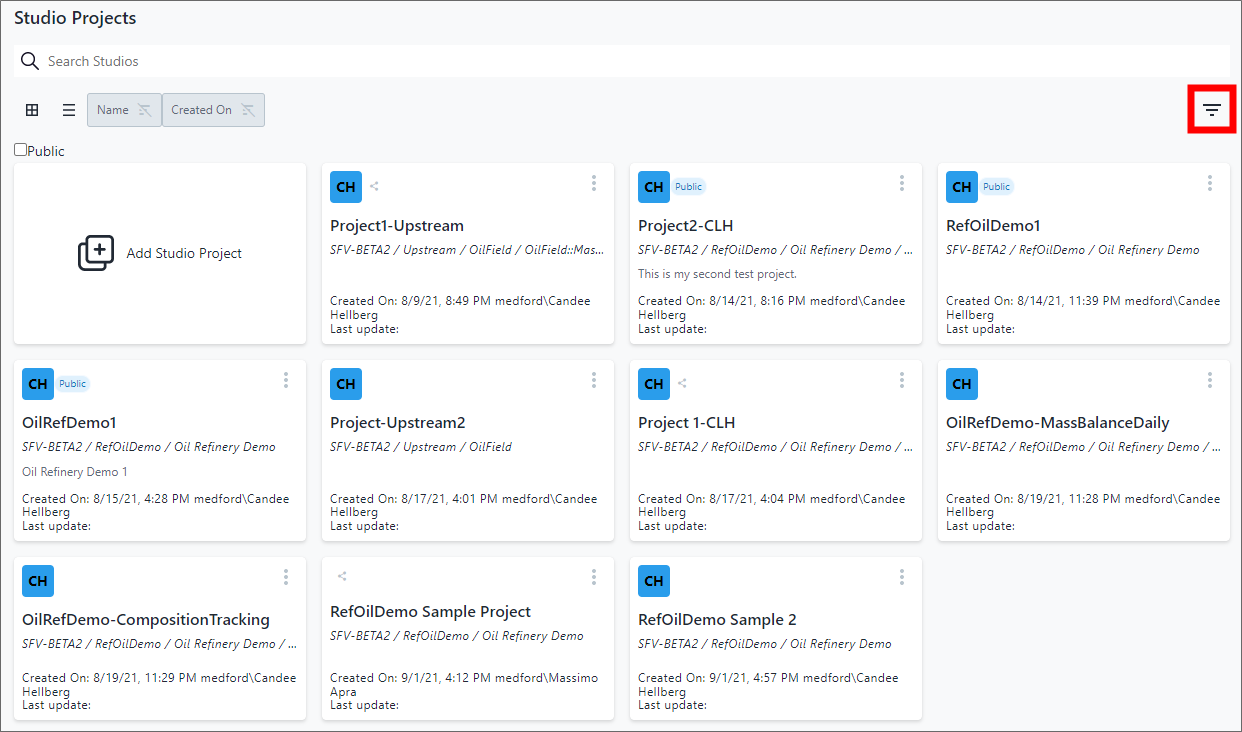Toggle the Created On sort button
This screenshot has height=732, width=1242.
(x=213, y=110)
